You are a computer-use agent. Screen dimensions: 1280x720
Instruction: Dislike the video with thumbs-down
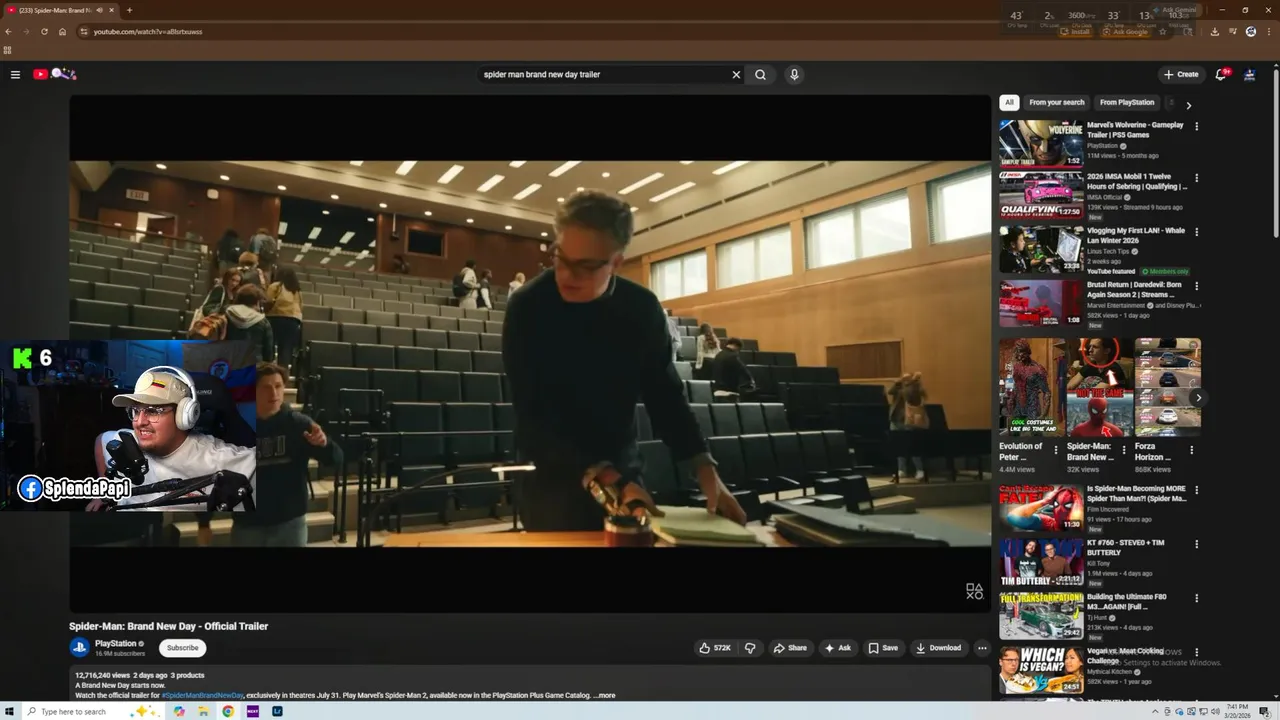tap(751, 648)
